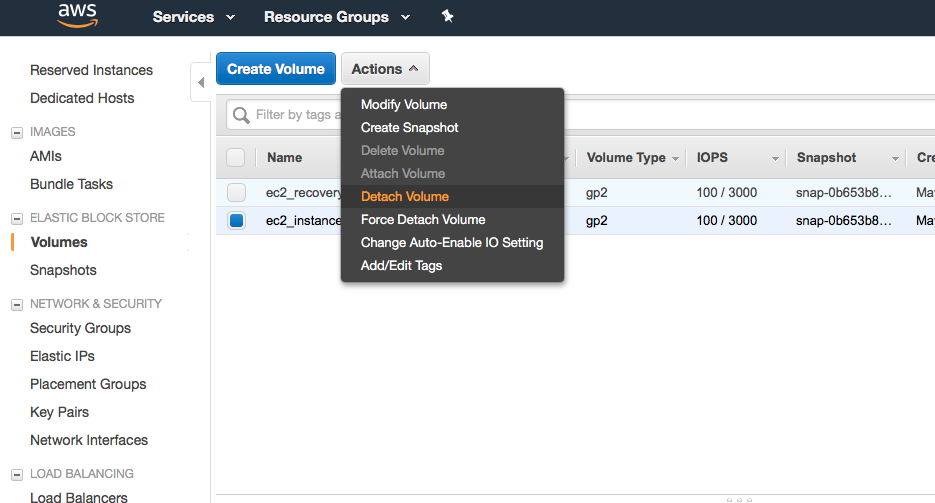The image size is (935, 503).
Task: Open the IOPS column dropdown arrow
Action: click(775, 159)
